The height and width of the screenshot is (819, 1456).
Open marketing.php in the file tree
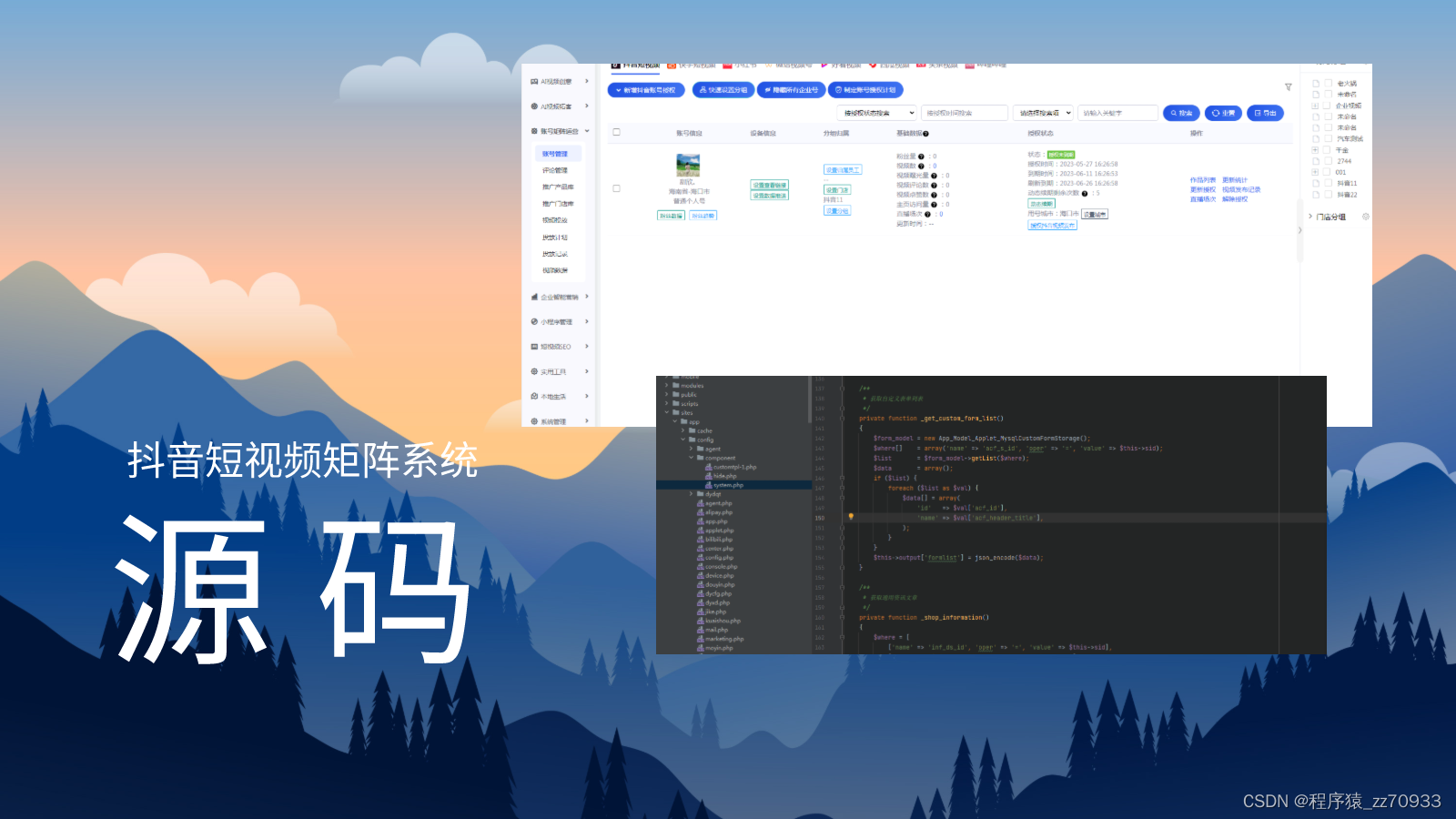[x=723, y=639]
